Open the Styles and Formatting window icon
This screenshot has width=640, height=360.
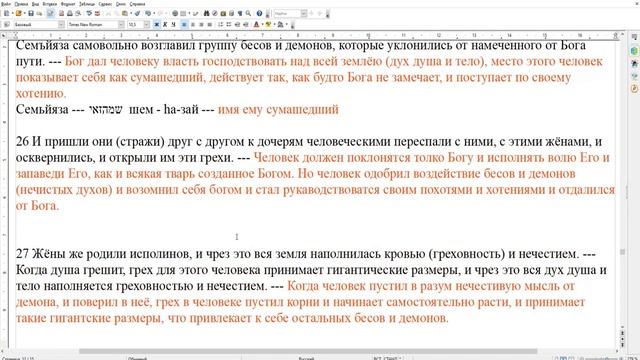coord(7,24)
